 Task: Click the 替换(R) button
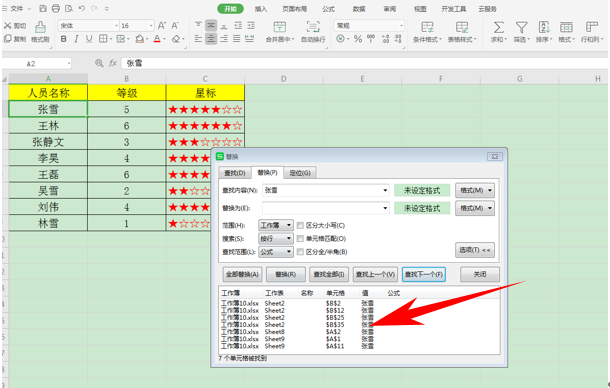pos(286,274)
